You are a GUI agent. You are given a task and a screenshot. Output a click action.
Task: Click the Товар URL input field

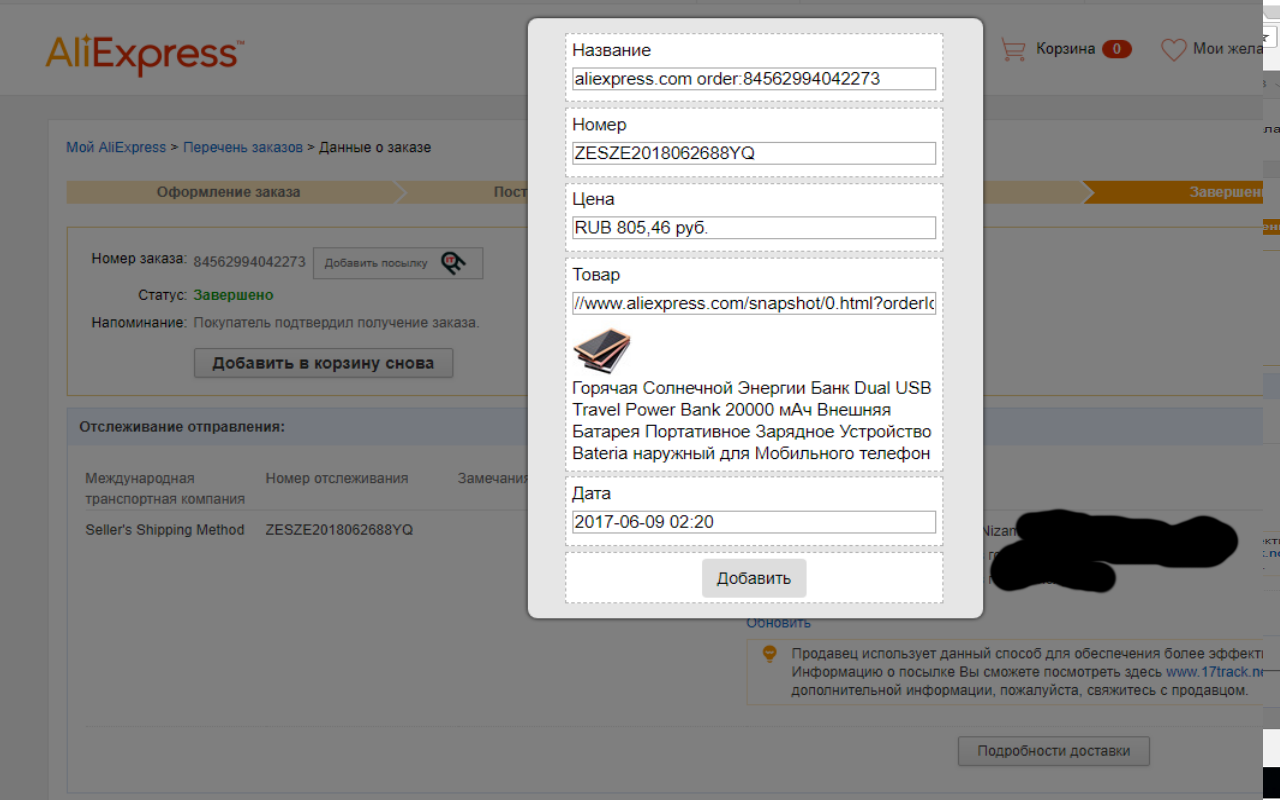pos(754,303)
